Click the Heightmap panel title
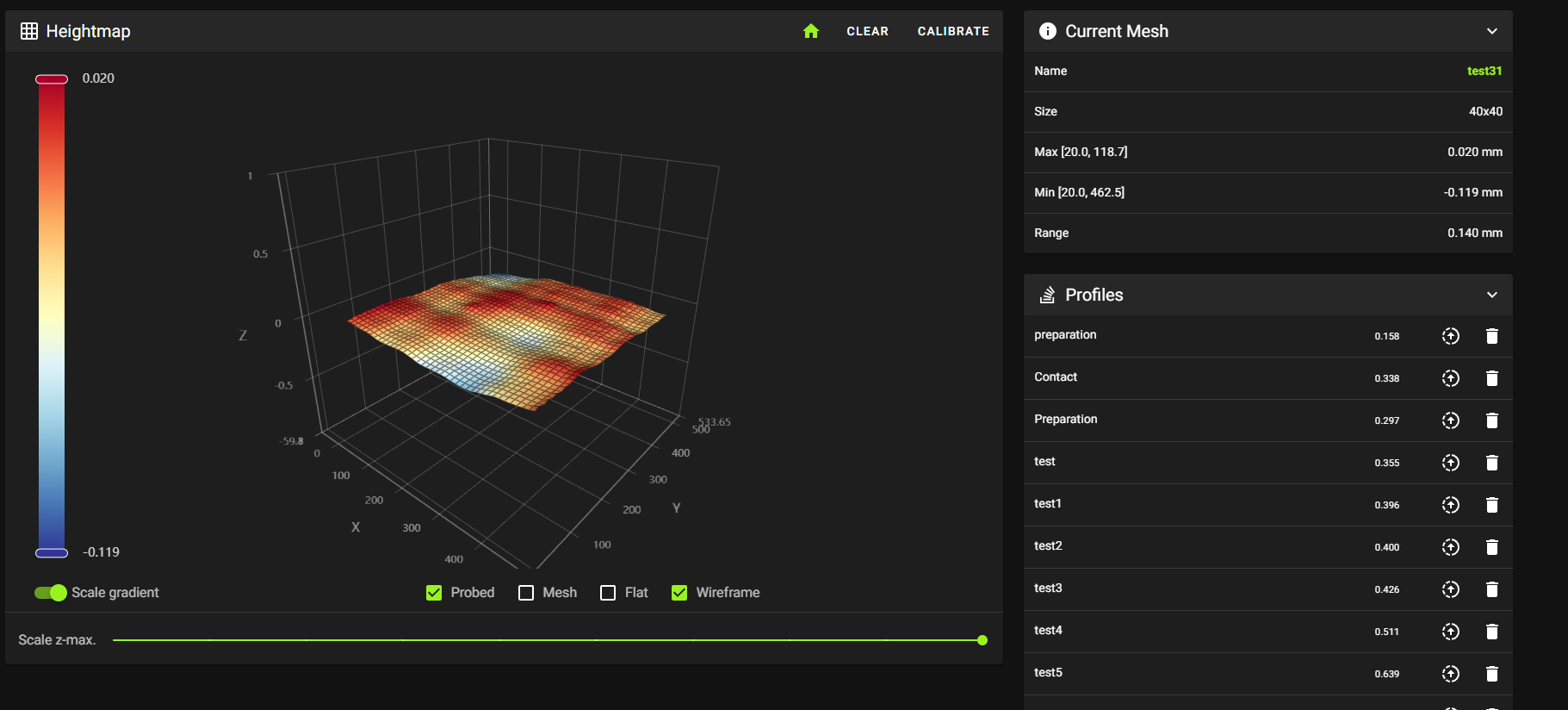This screenshot has height=710, width=1568. [88, 31]
